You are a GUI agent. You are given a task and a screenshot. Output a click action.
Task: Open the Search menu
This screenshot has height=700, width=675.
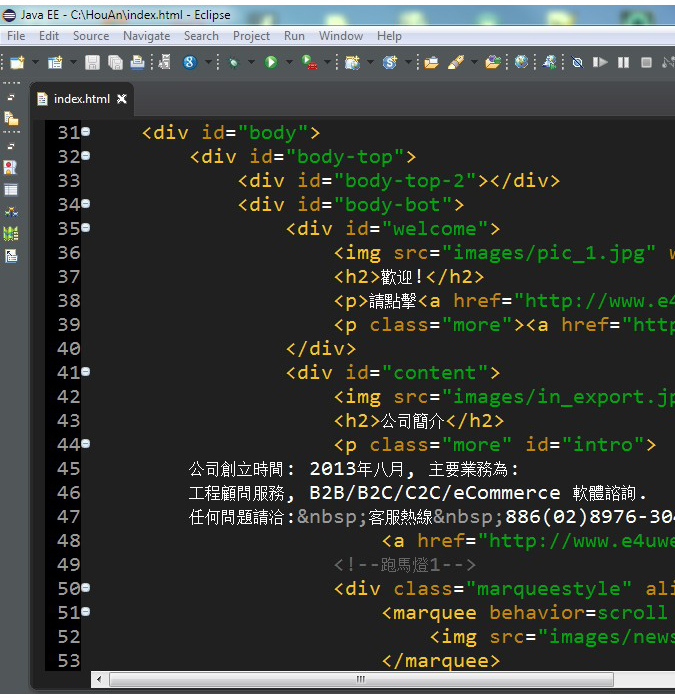[201, 36]
